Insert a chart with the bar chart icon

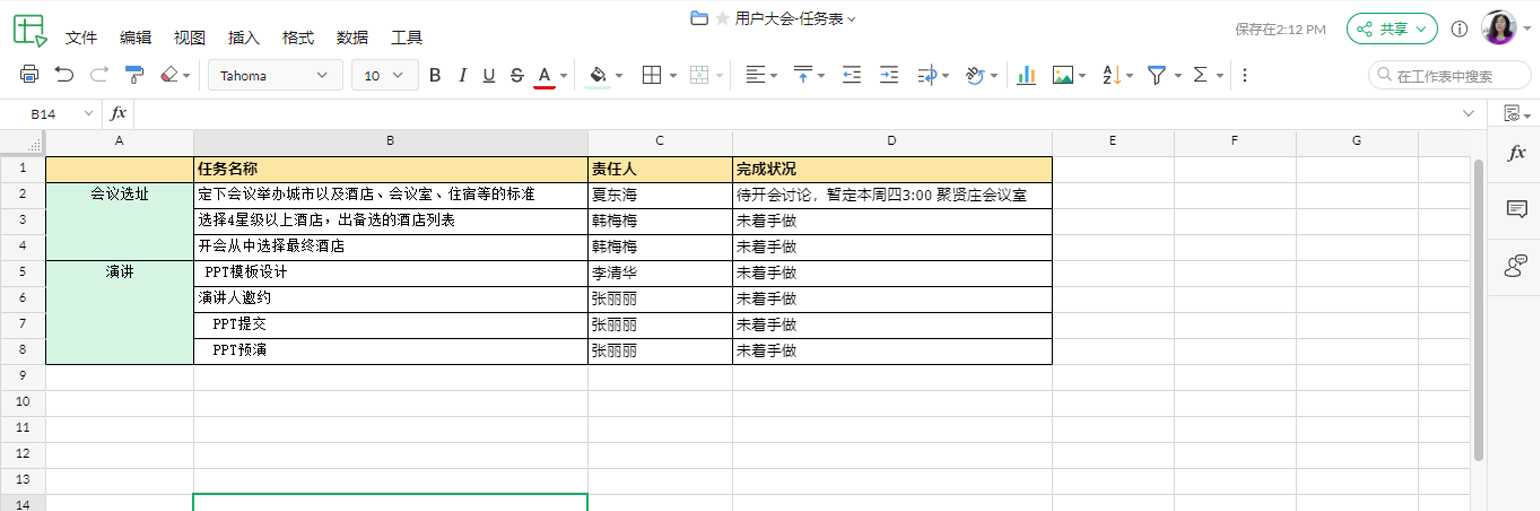(1025, 75)
